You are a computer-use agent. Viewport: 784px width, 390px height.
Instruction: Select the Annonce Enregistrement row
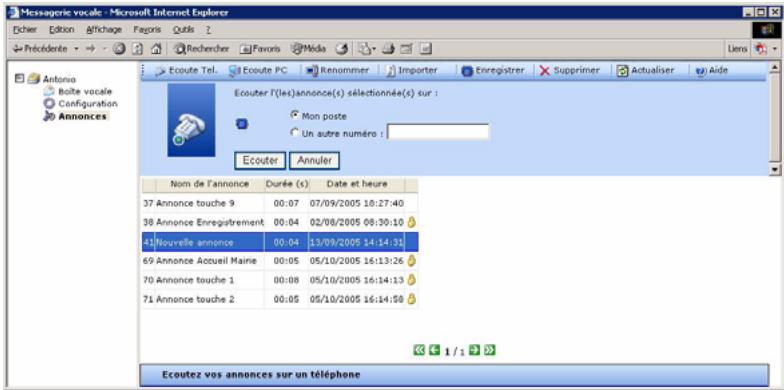click(x=280, y=222)
